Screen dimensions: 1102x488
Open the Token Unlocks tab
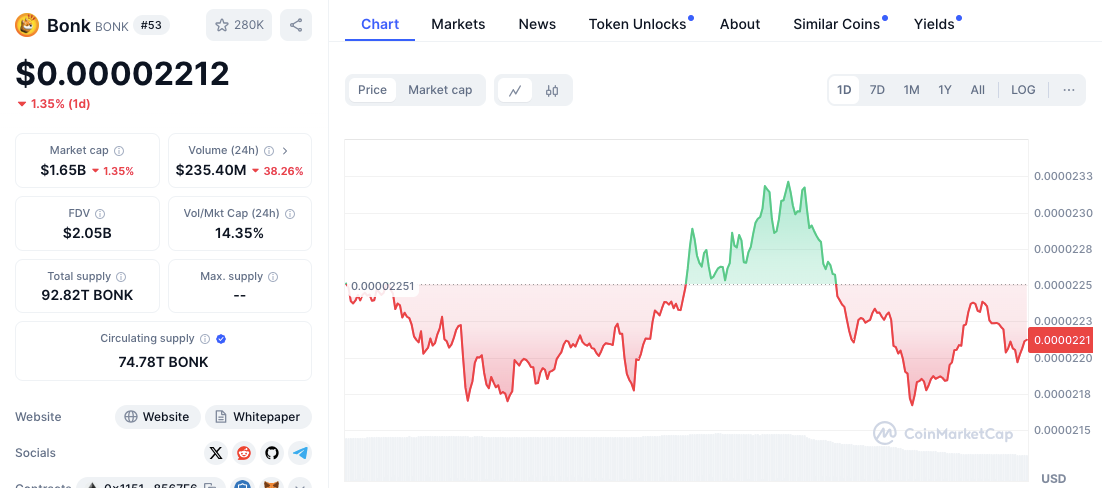point(637,24)
